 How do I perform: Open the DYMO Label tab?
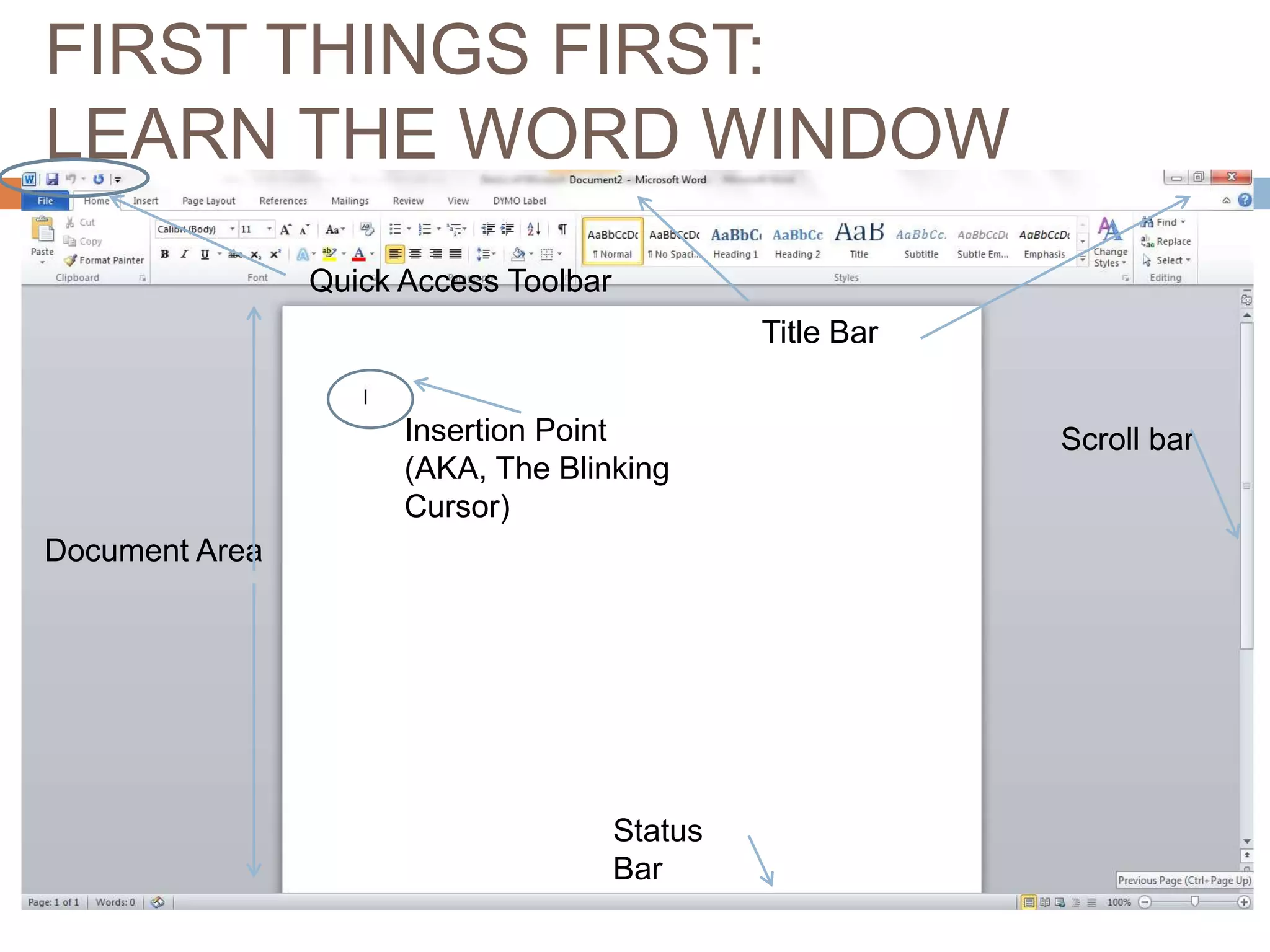point(519,201)
